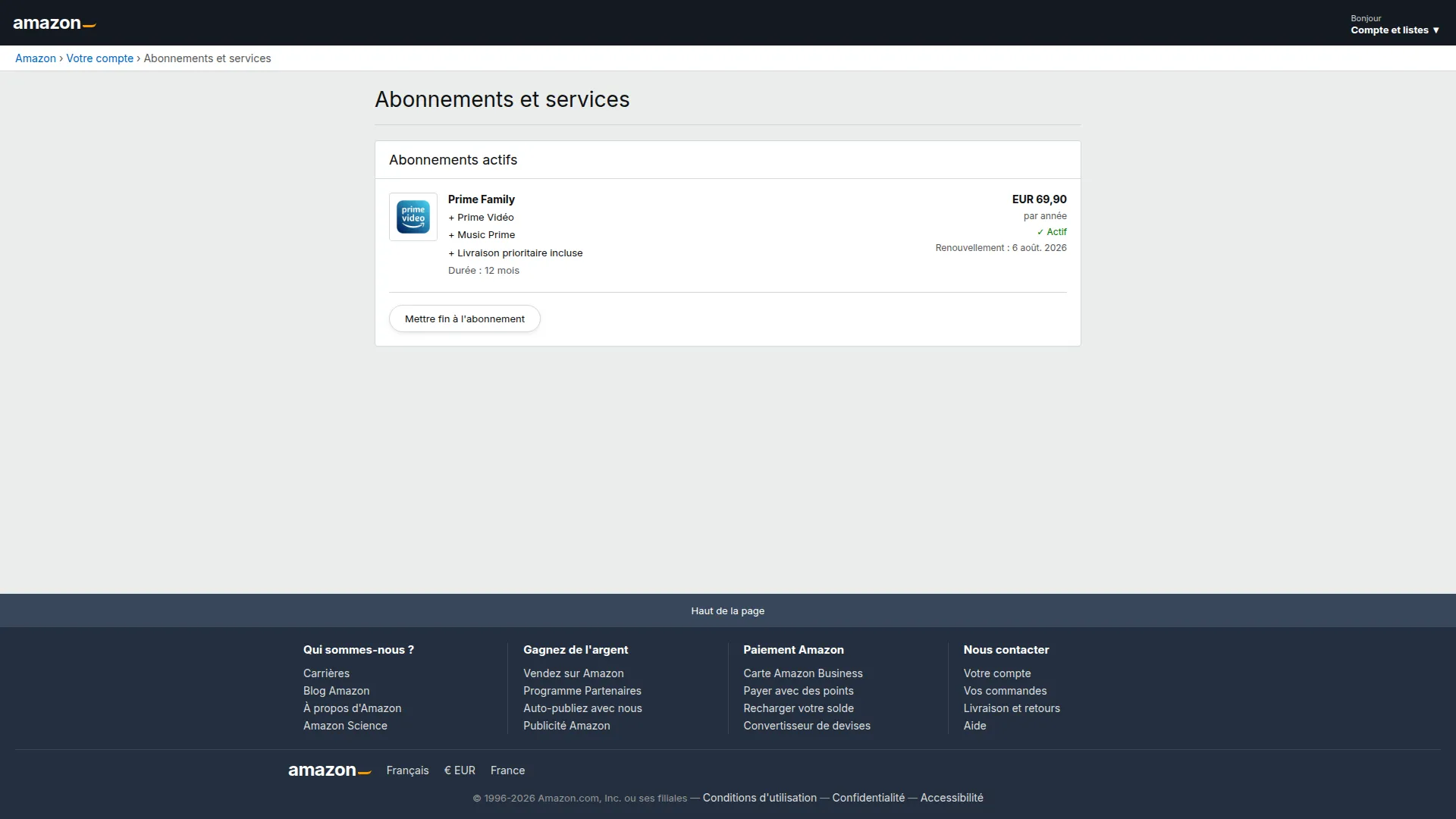
Task: Select the + Livraison prioritaire incluse line
Action: [x=516, y=253]
